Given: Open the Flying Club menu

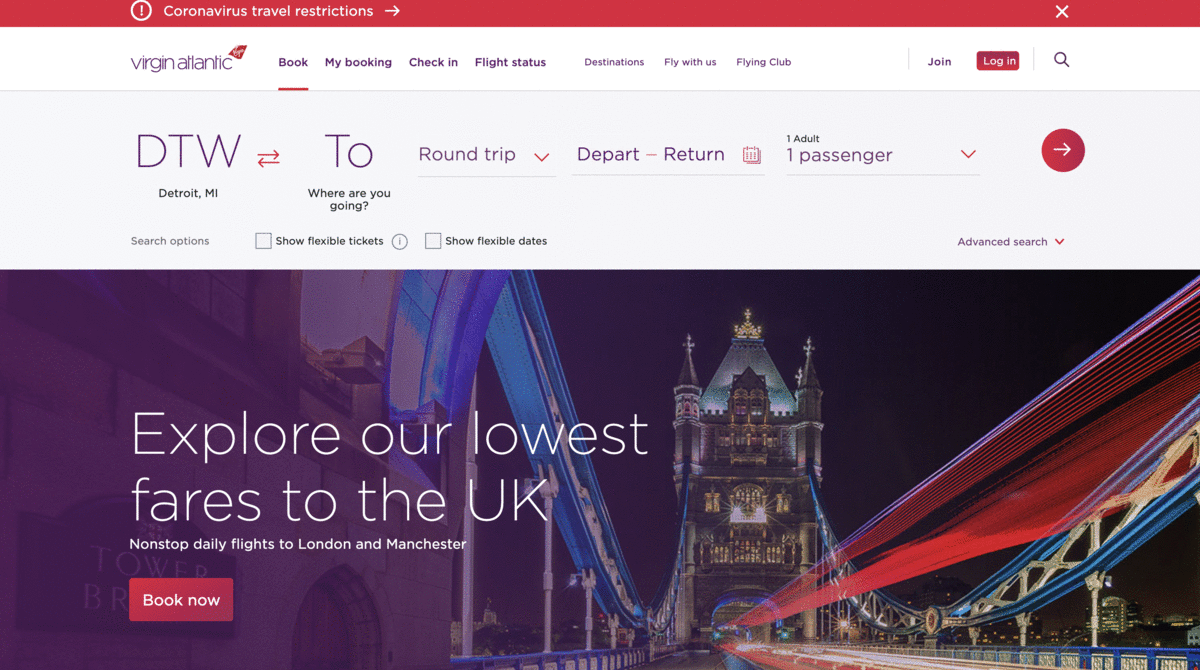Looking at the screenshot, I should point(764,62).
